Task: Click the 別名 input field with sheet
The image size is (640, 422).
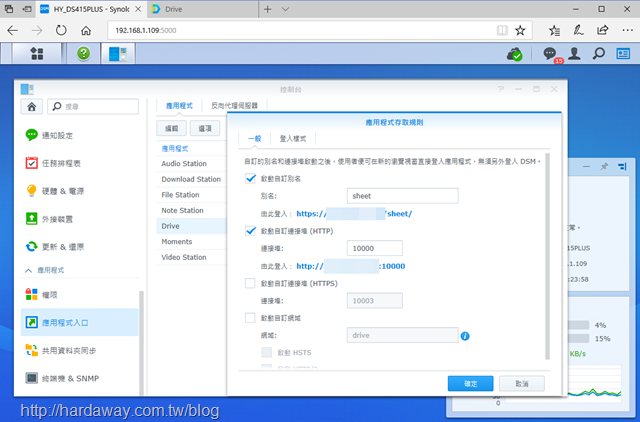Action: 402,196
